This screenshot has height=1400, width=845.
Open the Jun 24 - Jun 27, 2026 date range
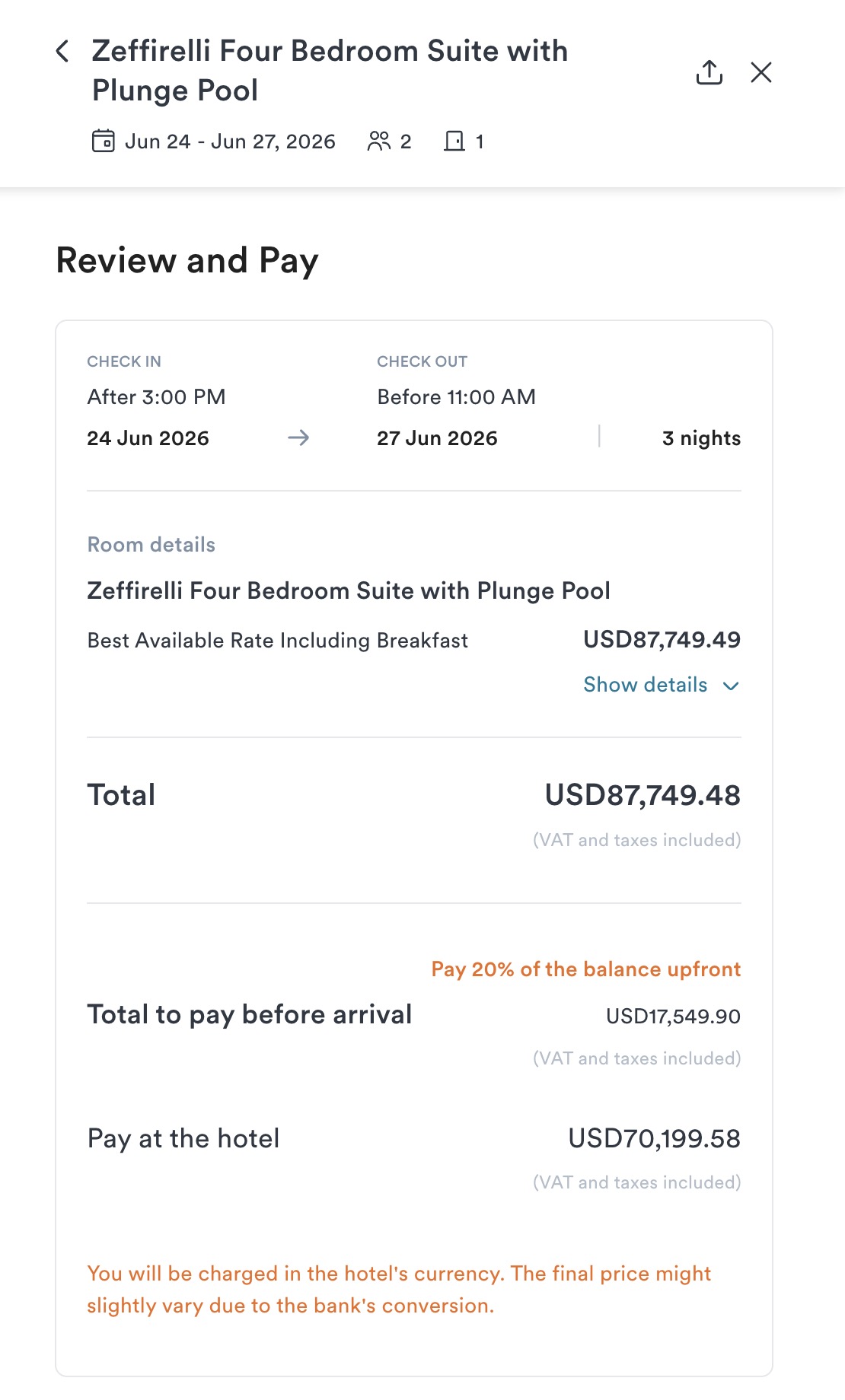pos(230,142)
